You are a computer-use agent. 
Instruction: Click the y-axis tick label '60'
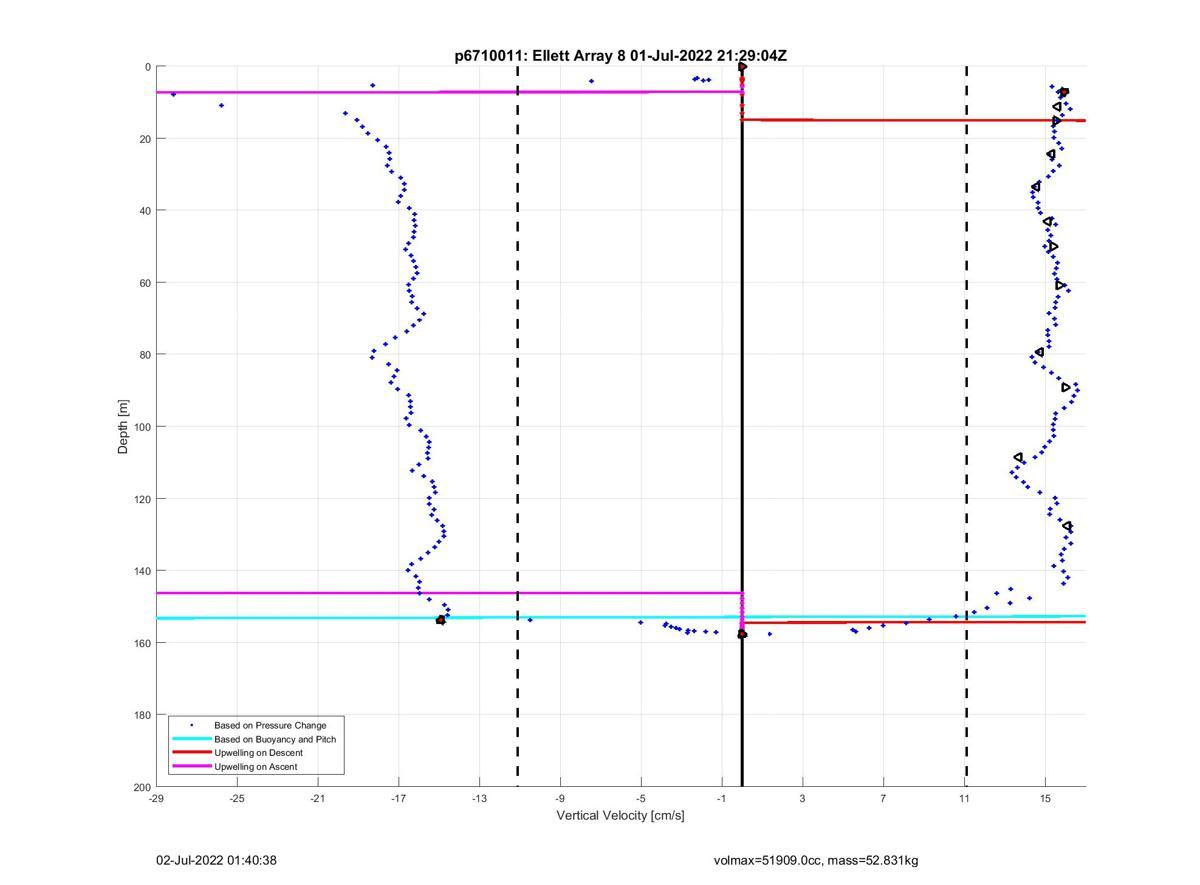pyautogui.click(x=145, y=283)
